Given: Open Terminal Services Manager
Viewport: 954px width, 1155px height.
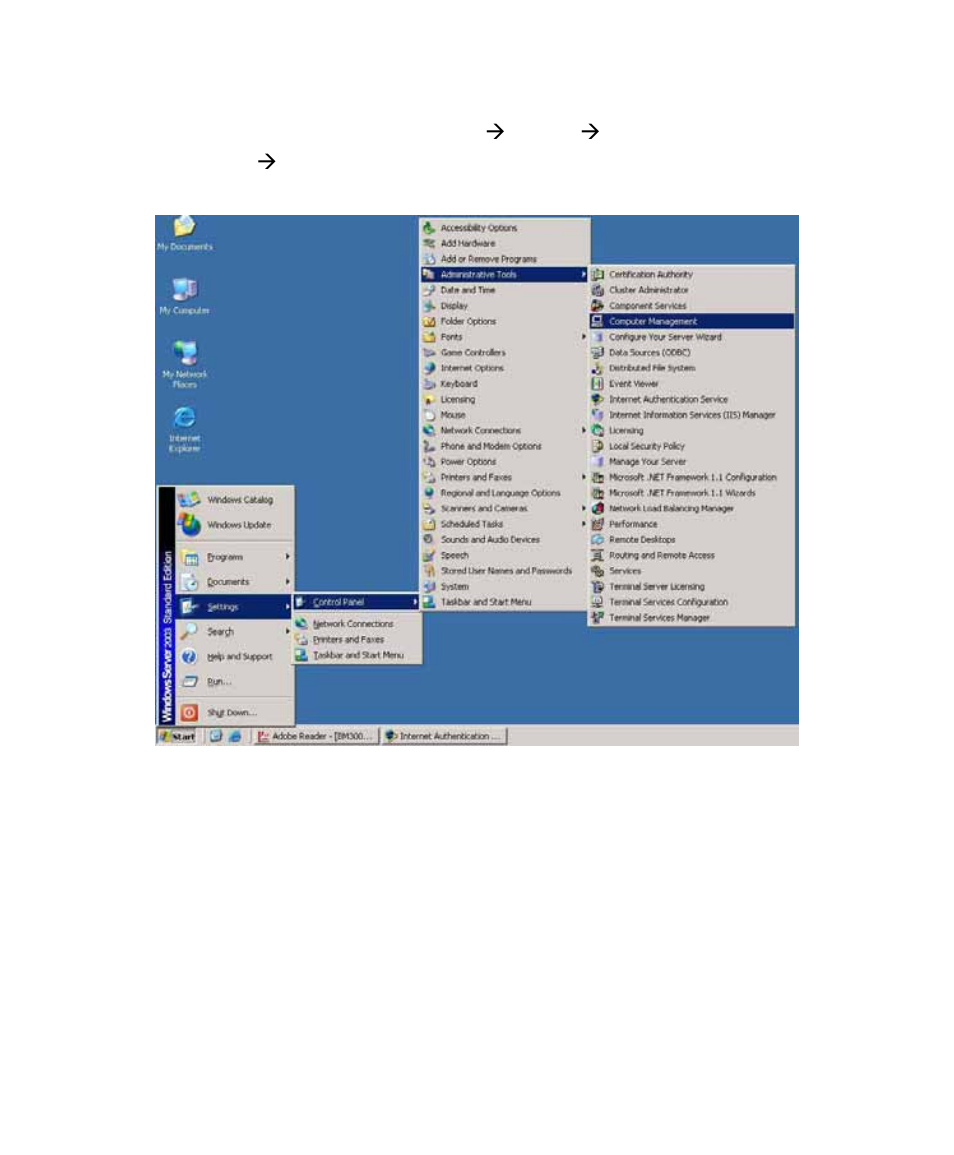Looking at the screenshot, I should (692, 617).
